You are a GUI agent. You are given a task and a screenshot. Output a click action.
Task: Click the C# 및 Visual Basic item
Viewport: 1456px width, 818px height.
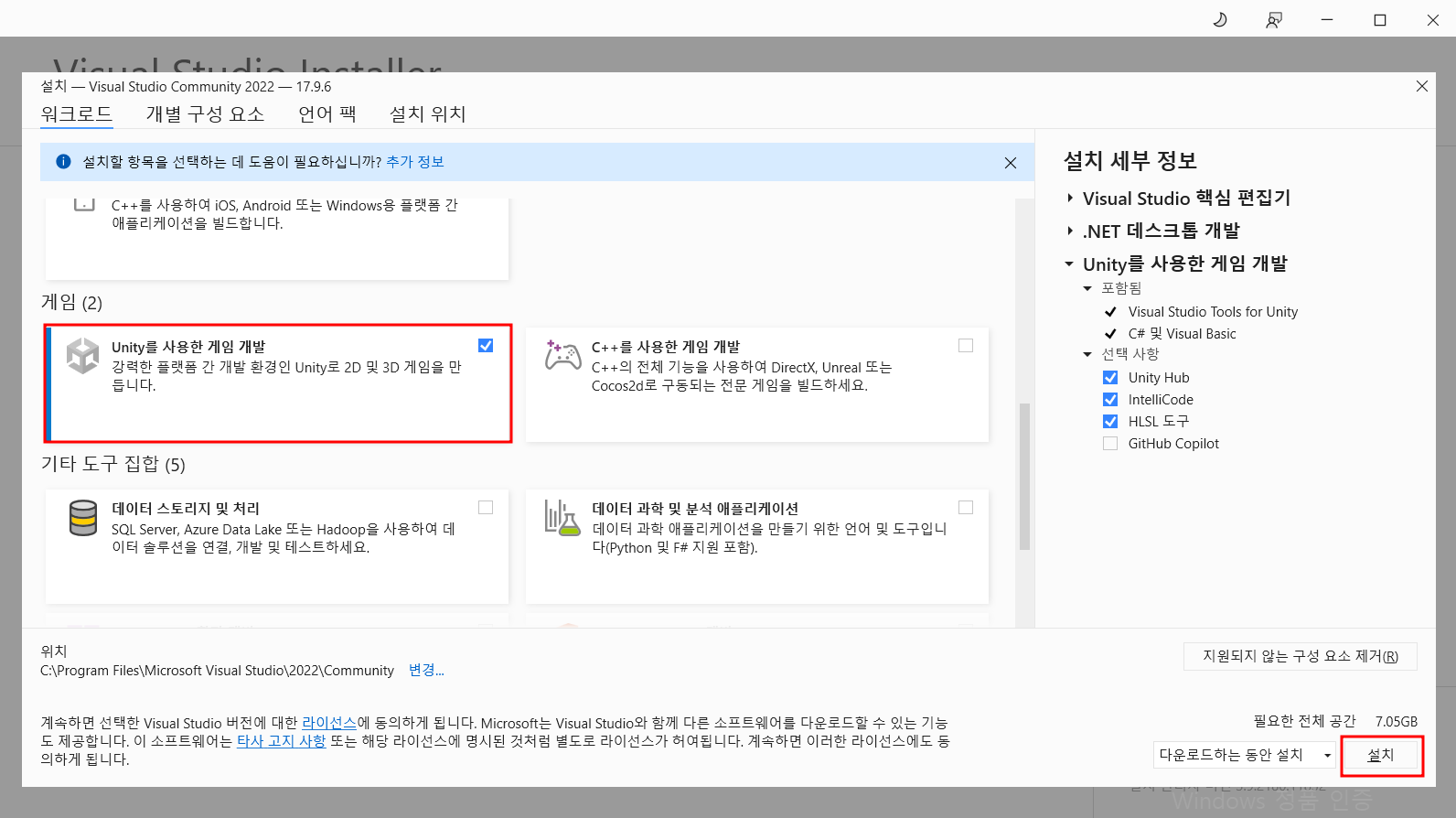[1182, 334]
